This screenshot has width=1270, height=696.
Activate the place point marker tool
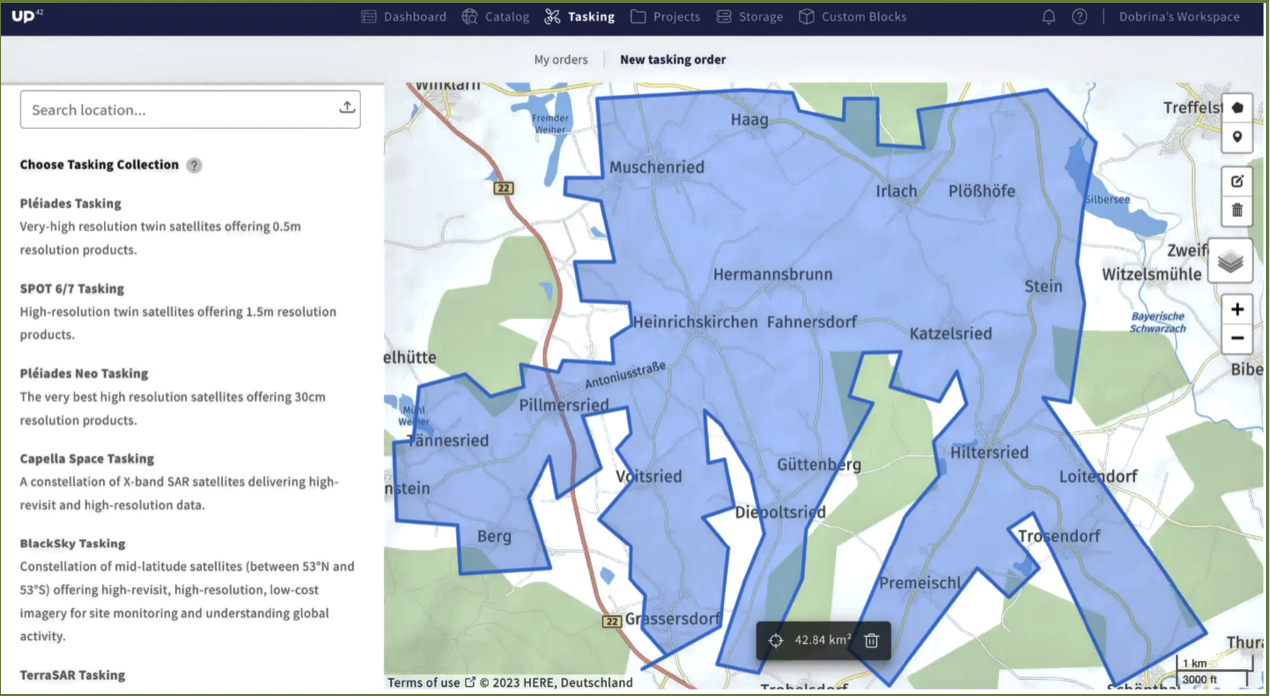(1237, 137)
